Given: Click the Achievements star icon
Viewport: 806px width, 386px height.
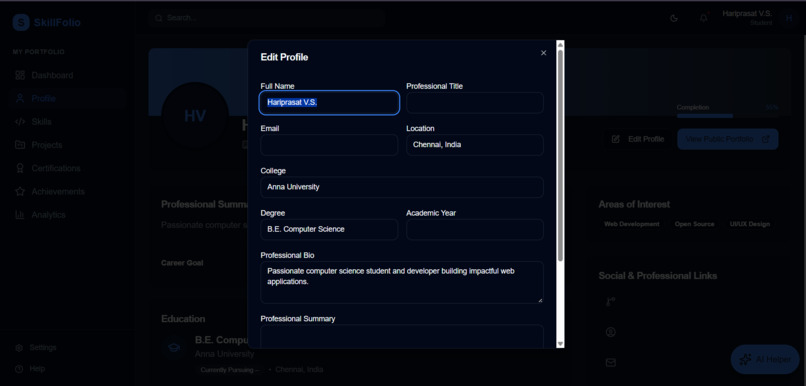Looking at the screenshot, I should pos(20,192).
